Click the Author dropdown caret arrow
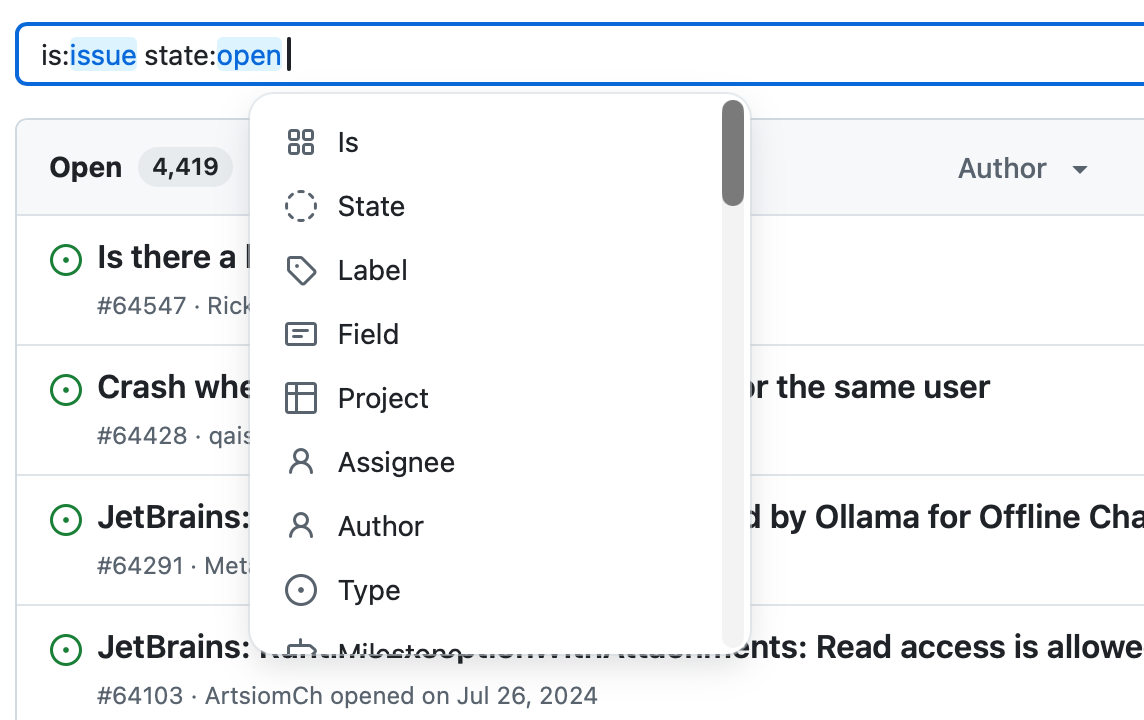The image size is (1144, 720). (1080, 170)
